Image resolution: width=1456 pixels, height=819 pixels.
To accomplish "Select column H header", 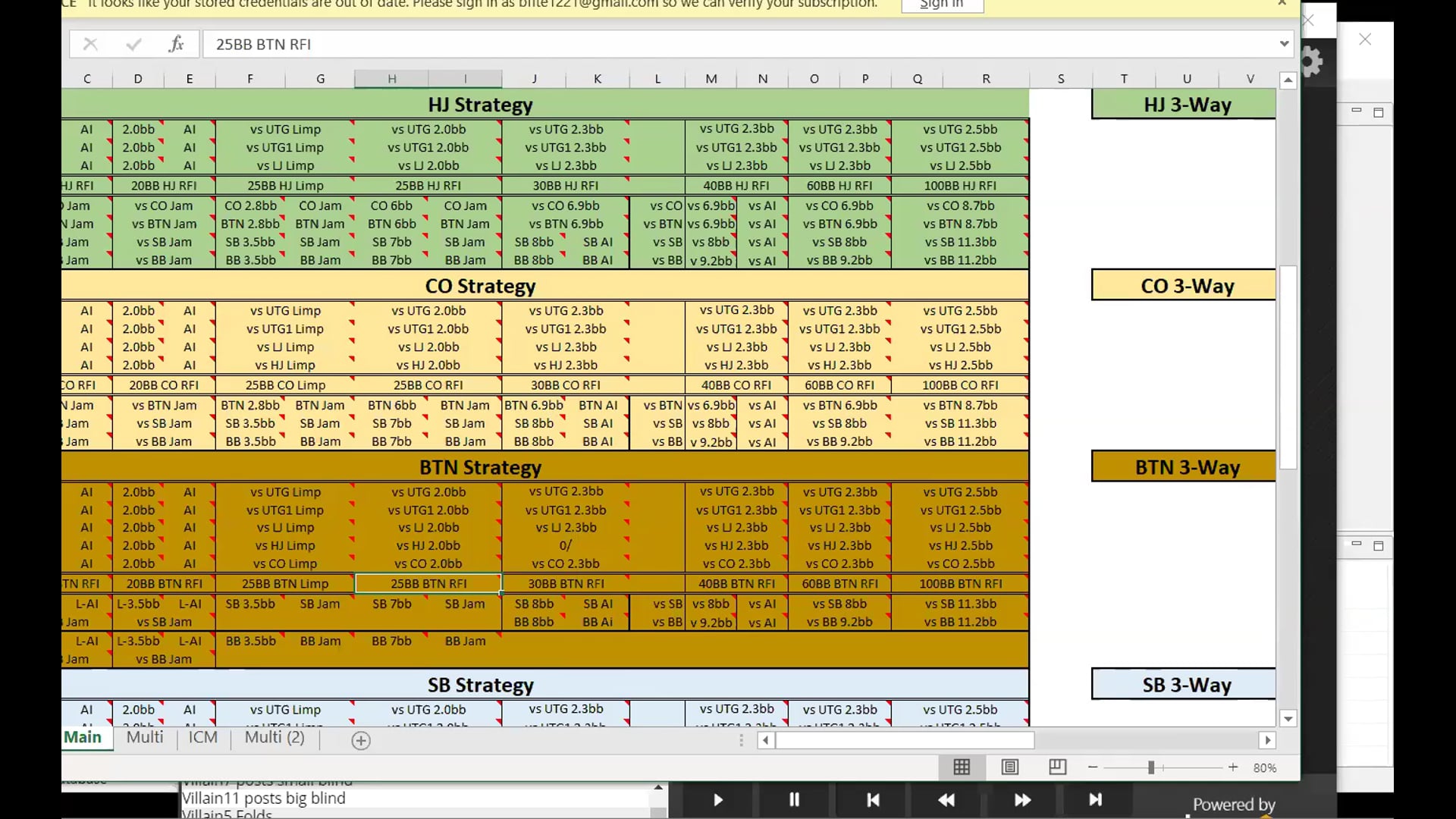I will pyautogui.click(x=391, y=79).
